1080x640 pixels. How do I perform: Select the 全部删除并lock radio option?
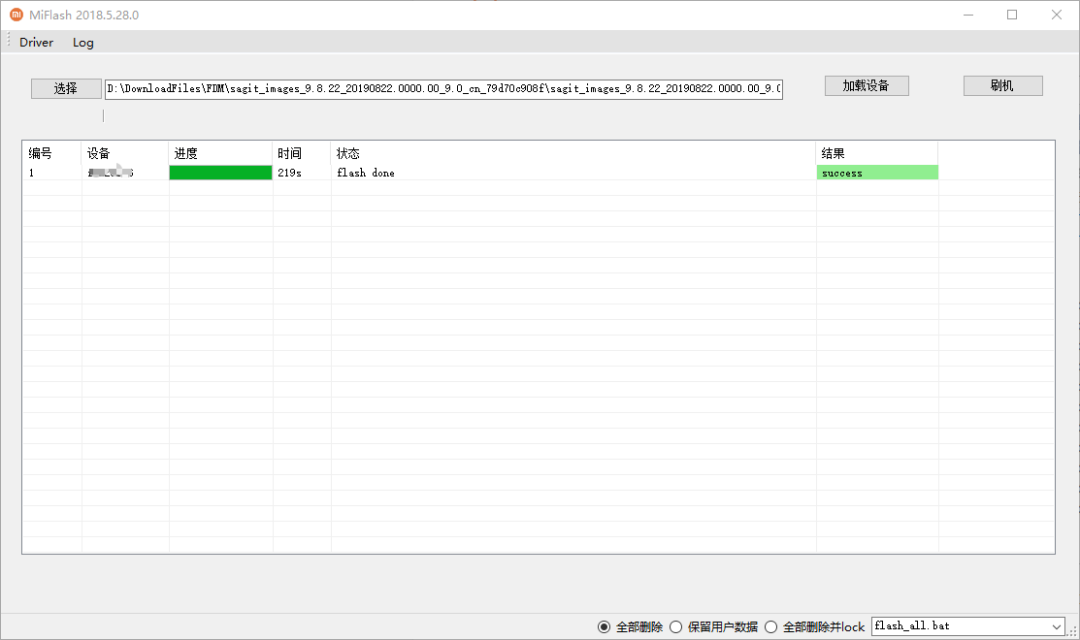click(771, 626)
